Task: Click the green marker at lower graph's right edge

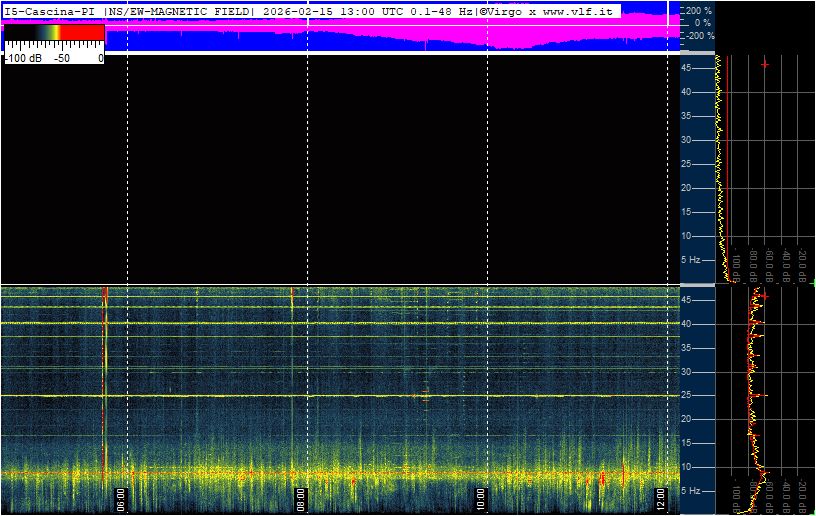Action: point(812,481)
